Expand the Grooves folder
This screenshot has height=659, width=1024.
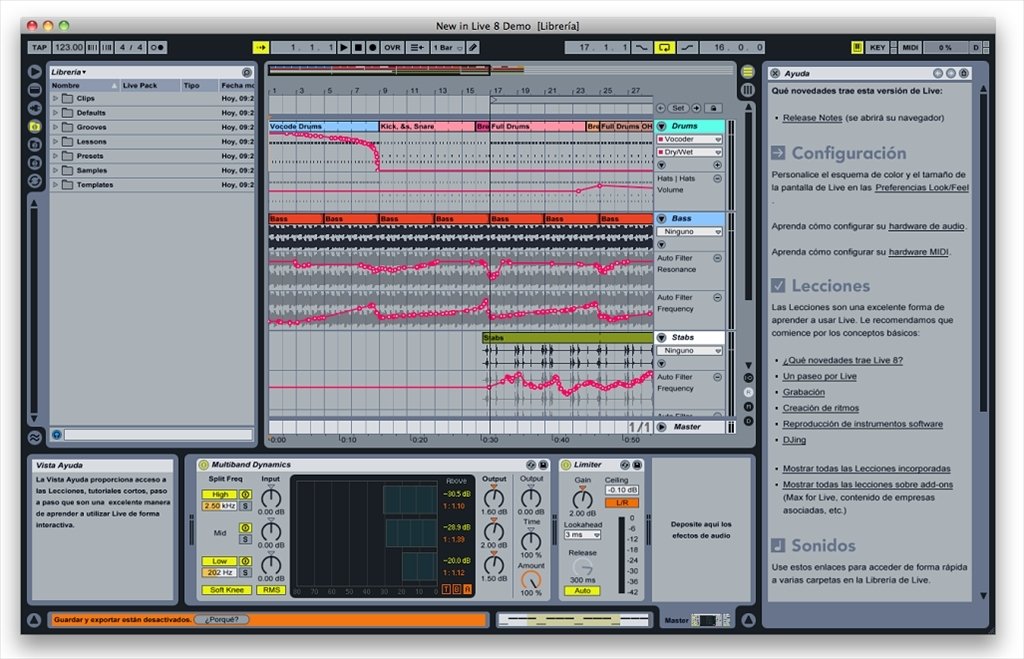pos(56,127)
